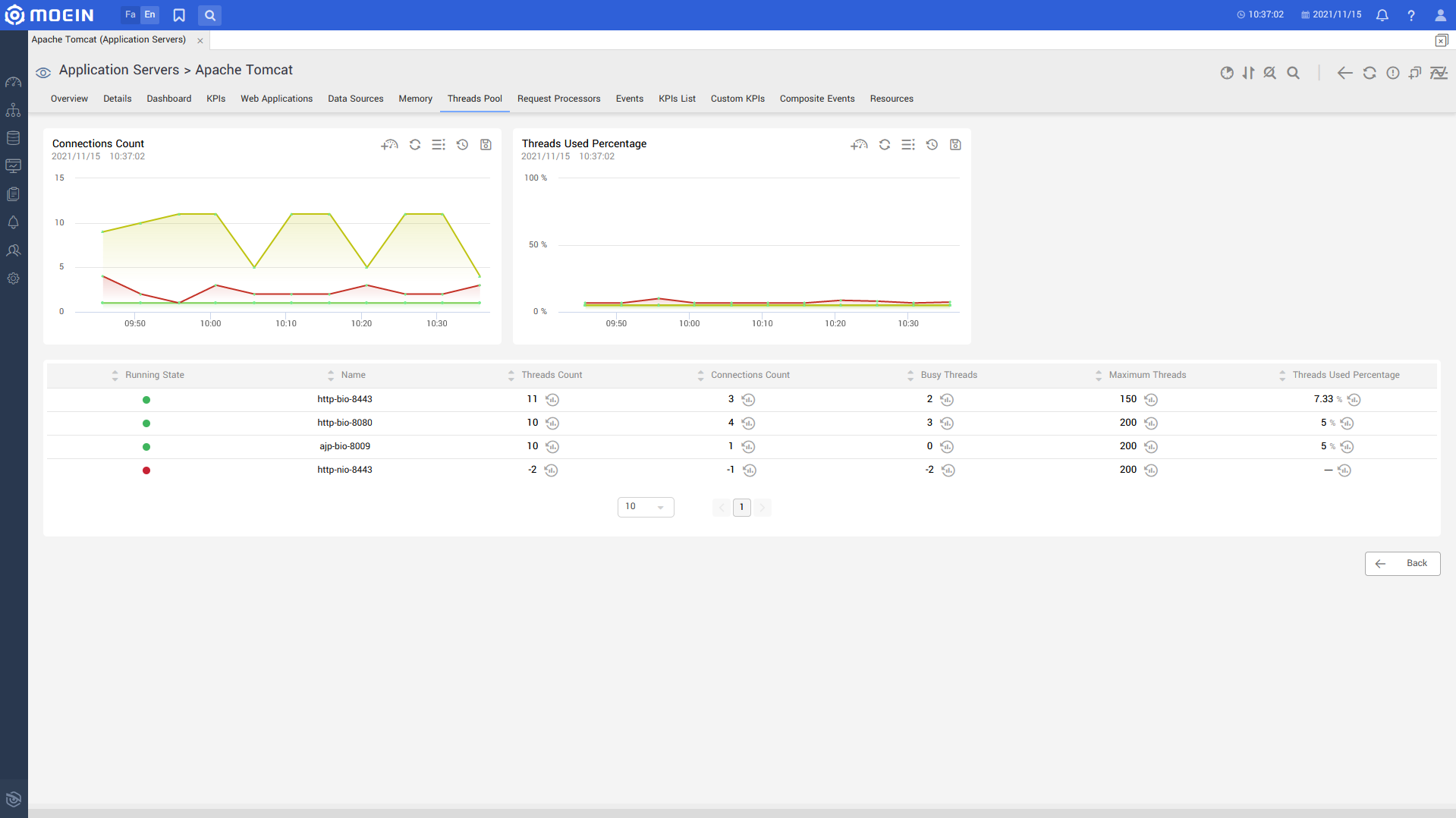Viewport: 1456px width, 818px height.
Task: Click the up-down arrows sort icon
Action: (x=1248, y=73)
